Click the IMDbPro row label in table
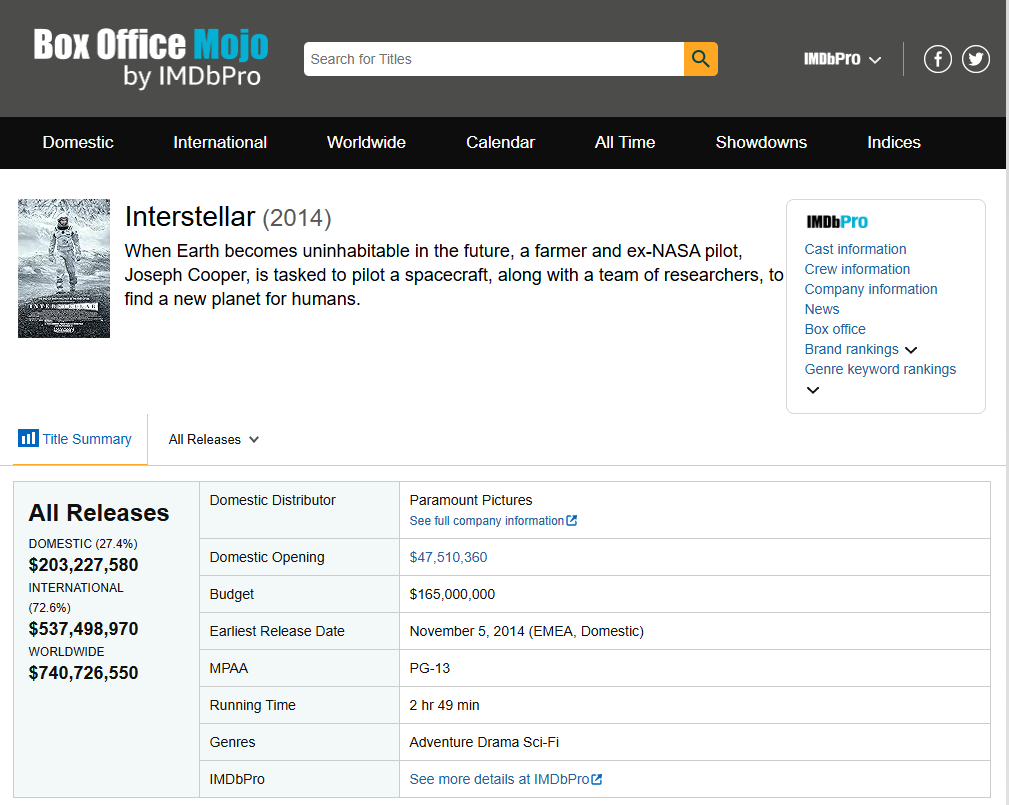 [237, 779]
